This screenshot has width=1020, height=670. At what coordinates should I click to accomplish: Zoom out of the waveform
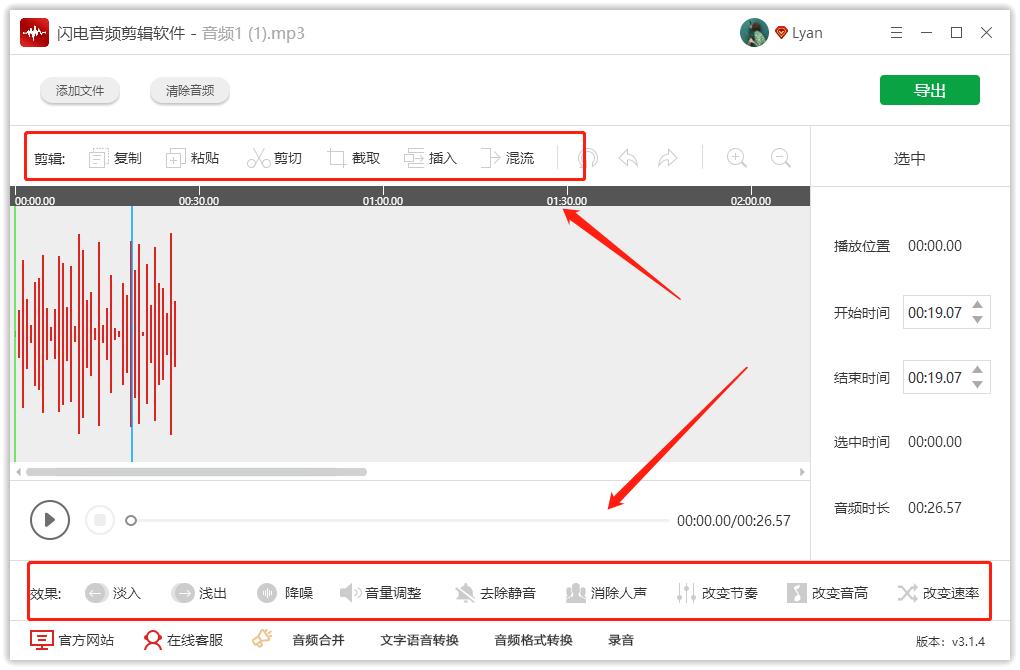[781, 158]
